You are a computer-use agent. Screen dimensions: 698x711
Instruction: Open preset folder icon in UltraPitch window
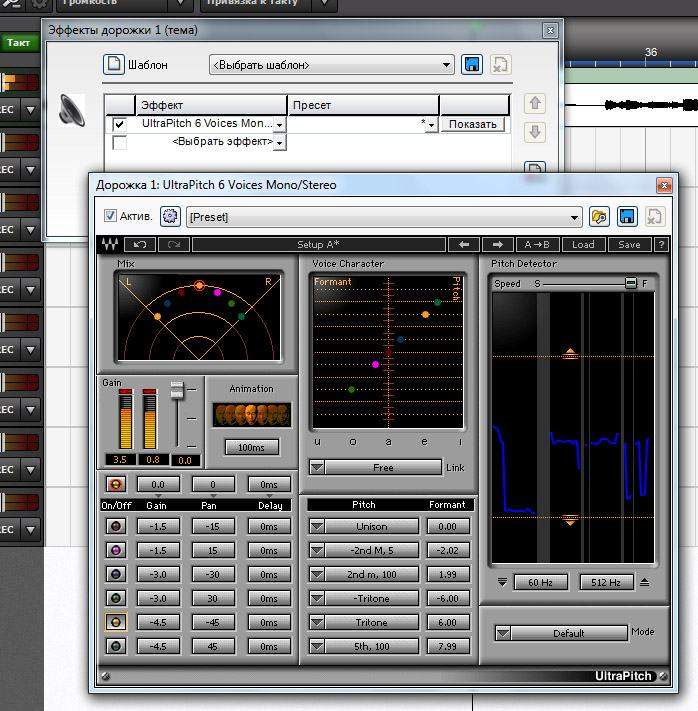click(x=599, y=217)
